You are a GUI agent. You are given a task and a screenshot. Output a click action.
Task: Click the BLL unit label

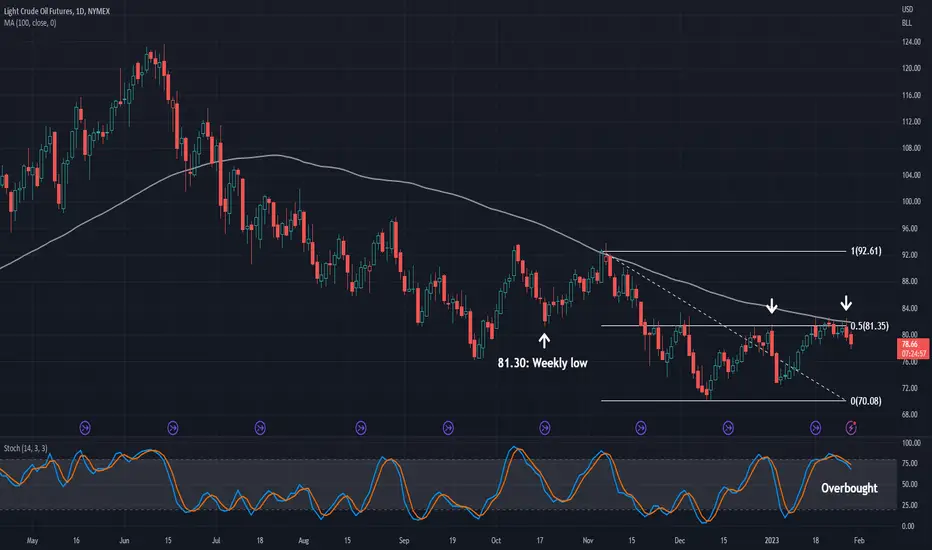[x=906, y=23]
